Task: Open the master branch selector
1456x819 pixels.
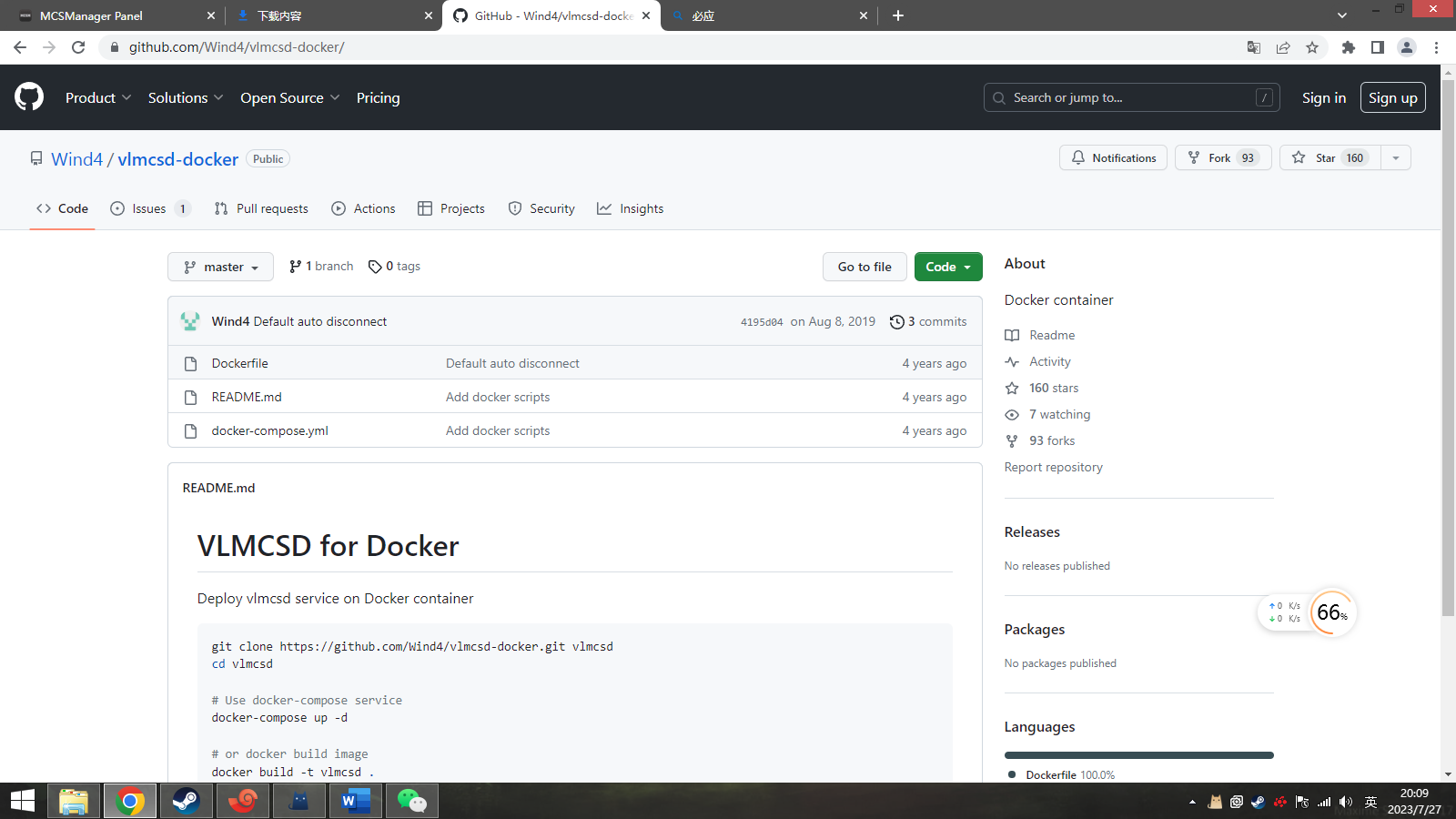Action: point(220,267)
